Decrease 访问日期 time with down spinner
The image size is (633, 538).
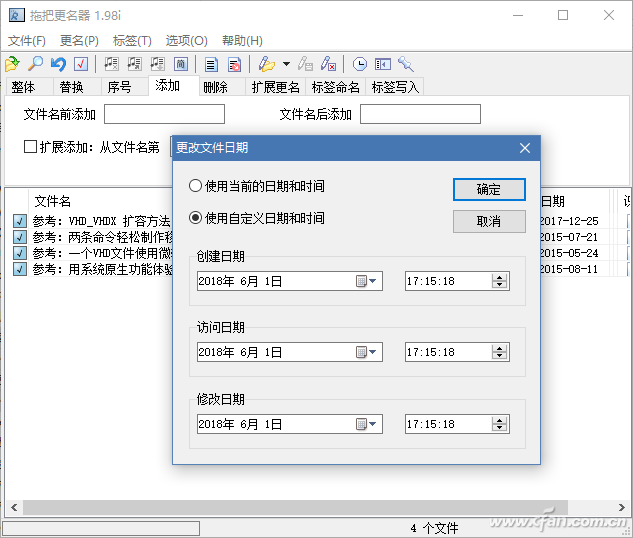(x=500, y=356)
